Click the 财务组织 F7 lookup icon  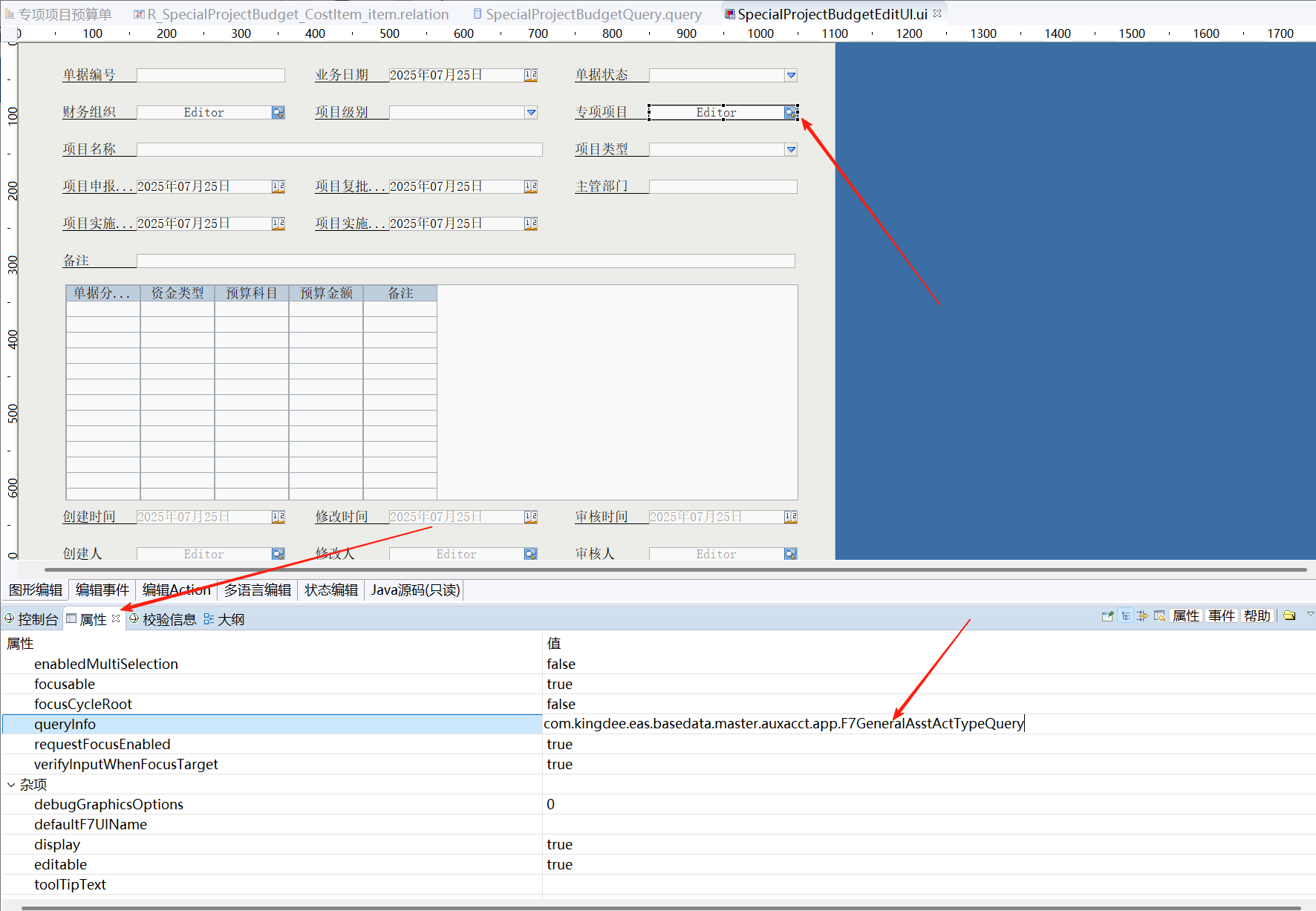pos(278,112)
